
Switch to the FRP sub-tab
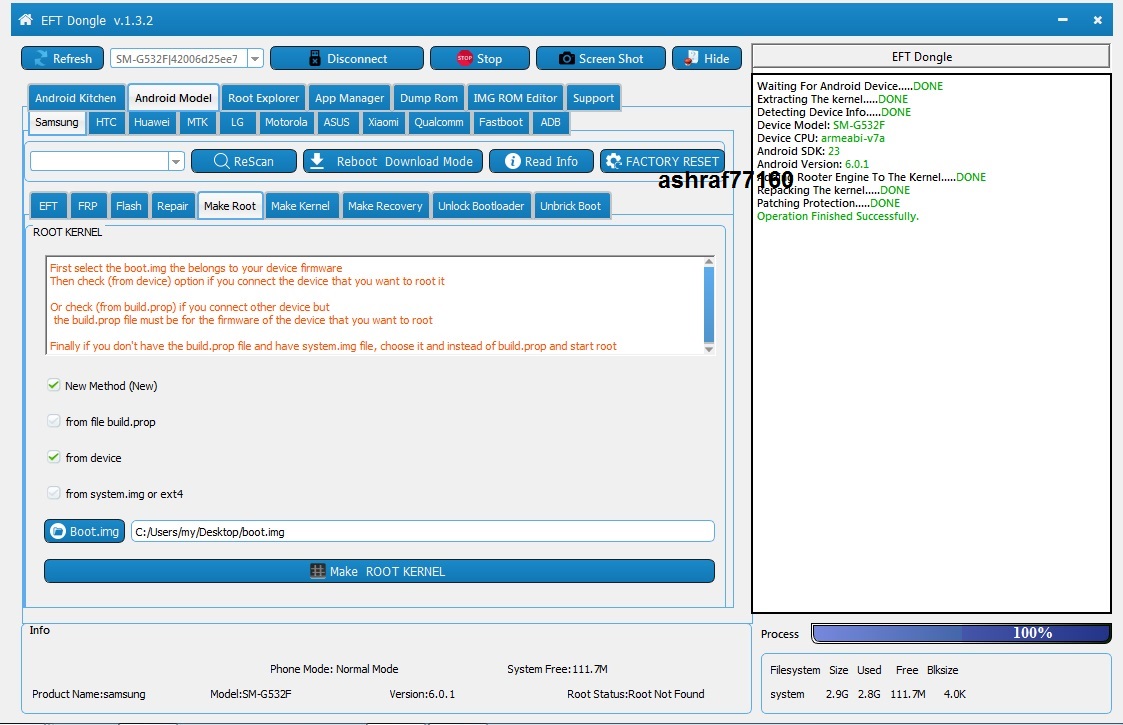87,206
